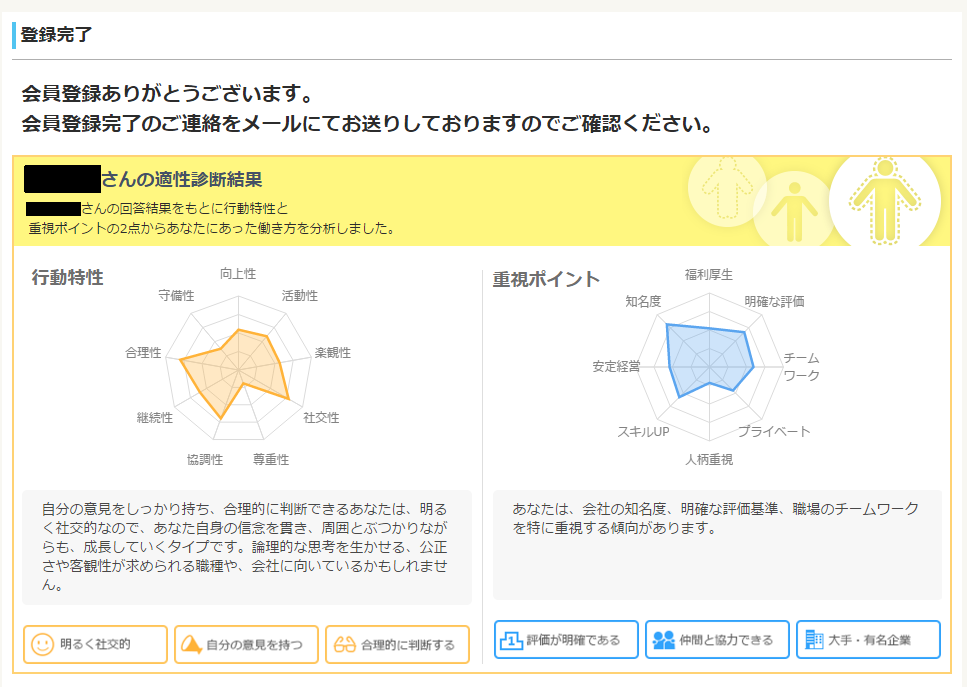This screenshot has height=687, width=967.
Task: Click the 継続性 axis label
Action: click(155, 418)
